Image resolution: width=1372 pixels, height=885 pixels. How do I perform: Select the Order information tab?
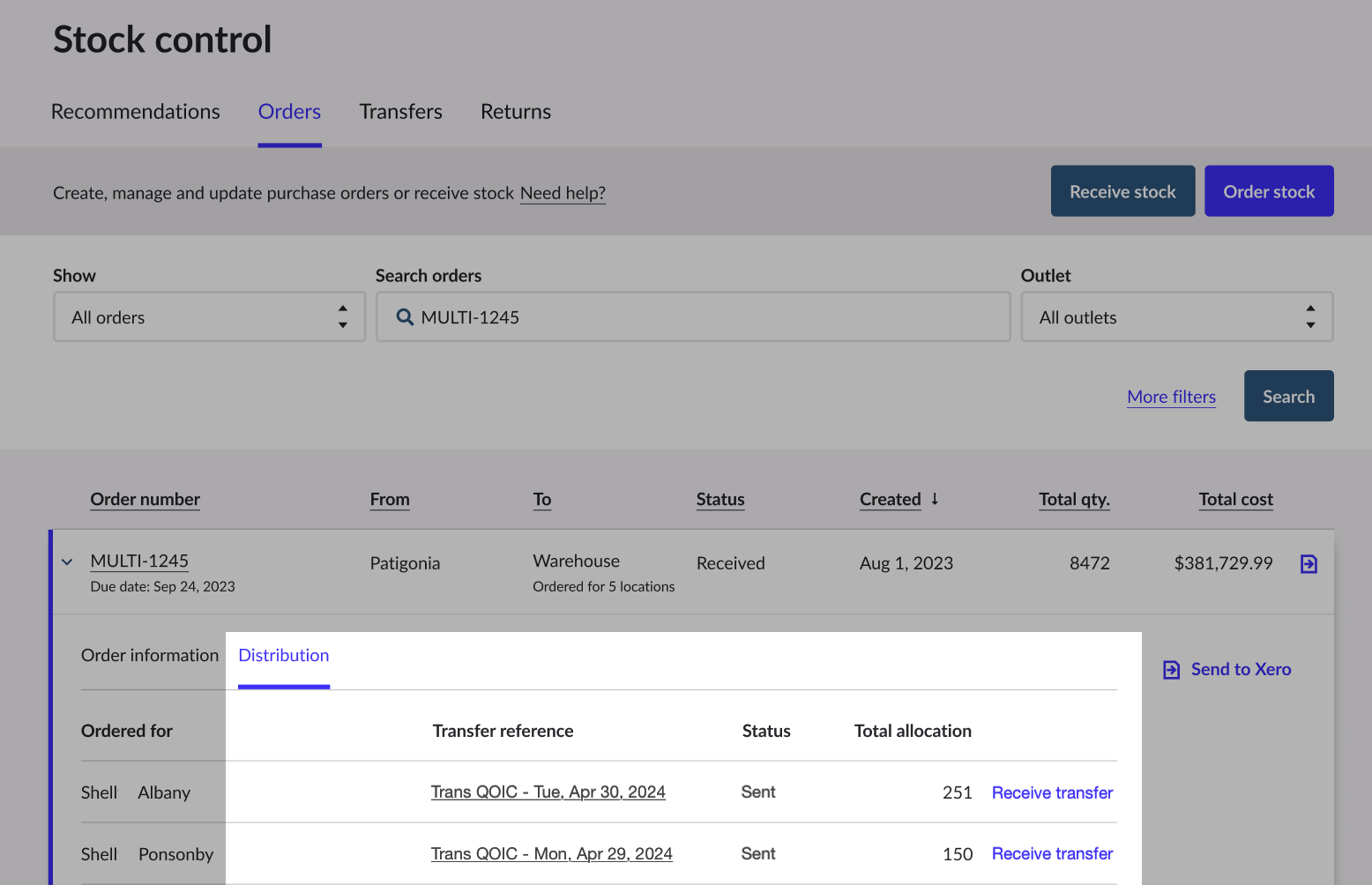pyautogui.click(x=150, y=656)
